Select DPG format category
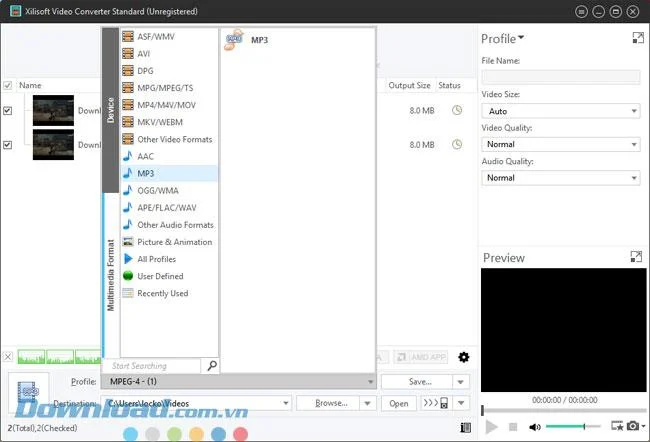Screen dimensions: 650x442 click(x=169, y=71)
